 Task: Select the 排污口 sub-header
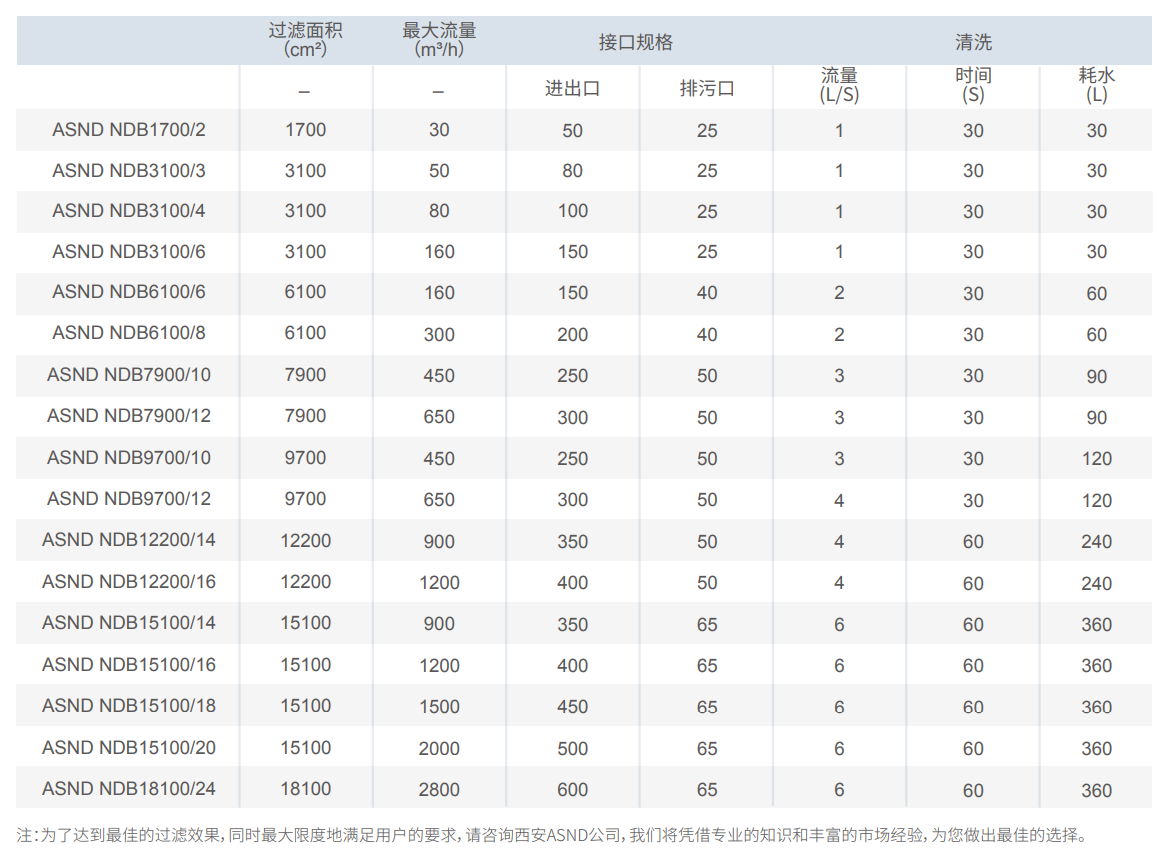707,89
